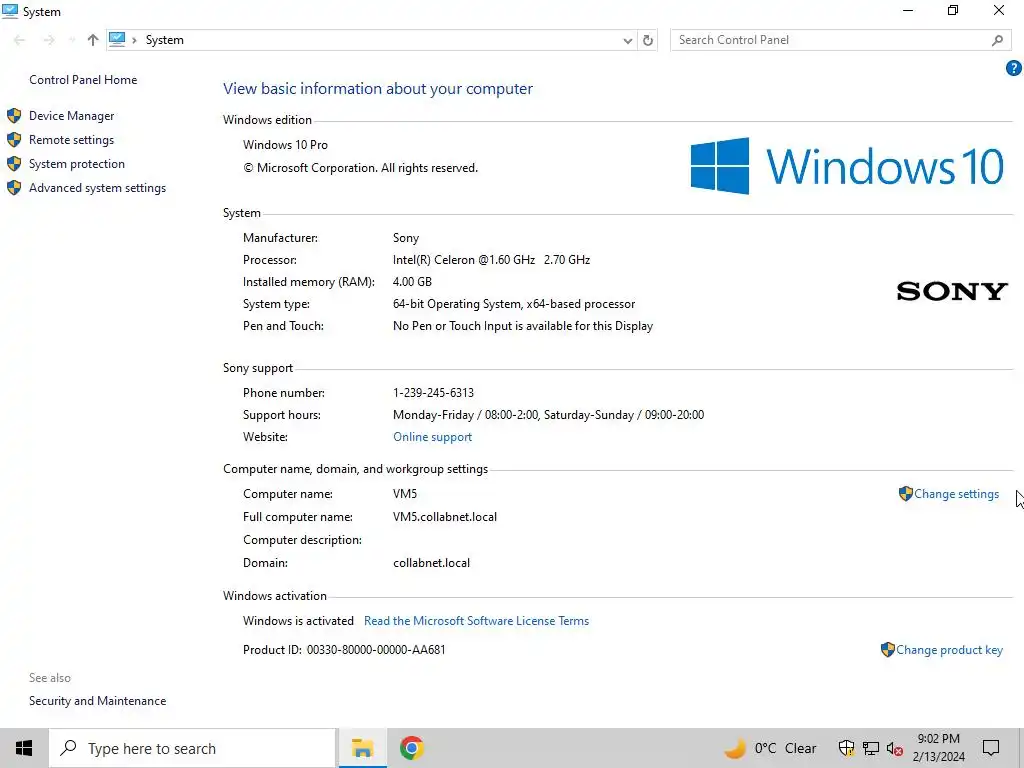Click the System window title icon

click(10, 11)
